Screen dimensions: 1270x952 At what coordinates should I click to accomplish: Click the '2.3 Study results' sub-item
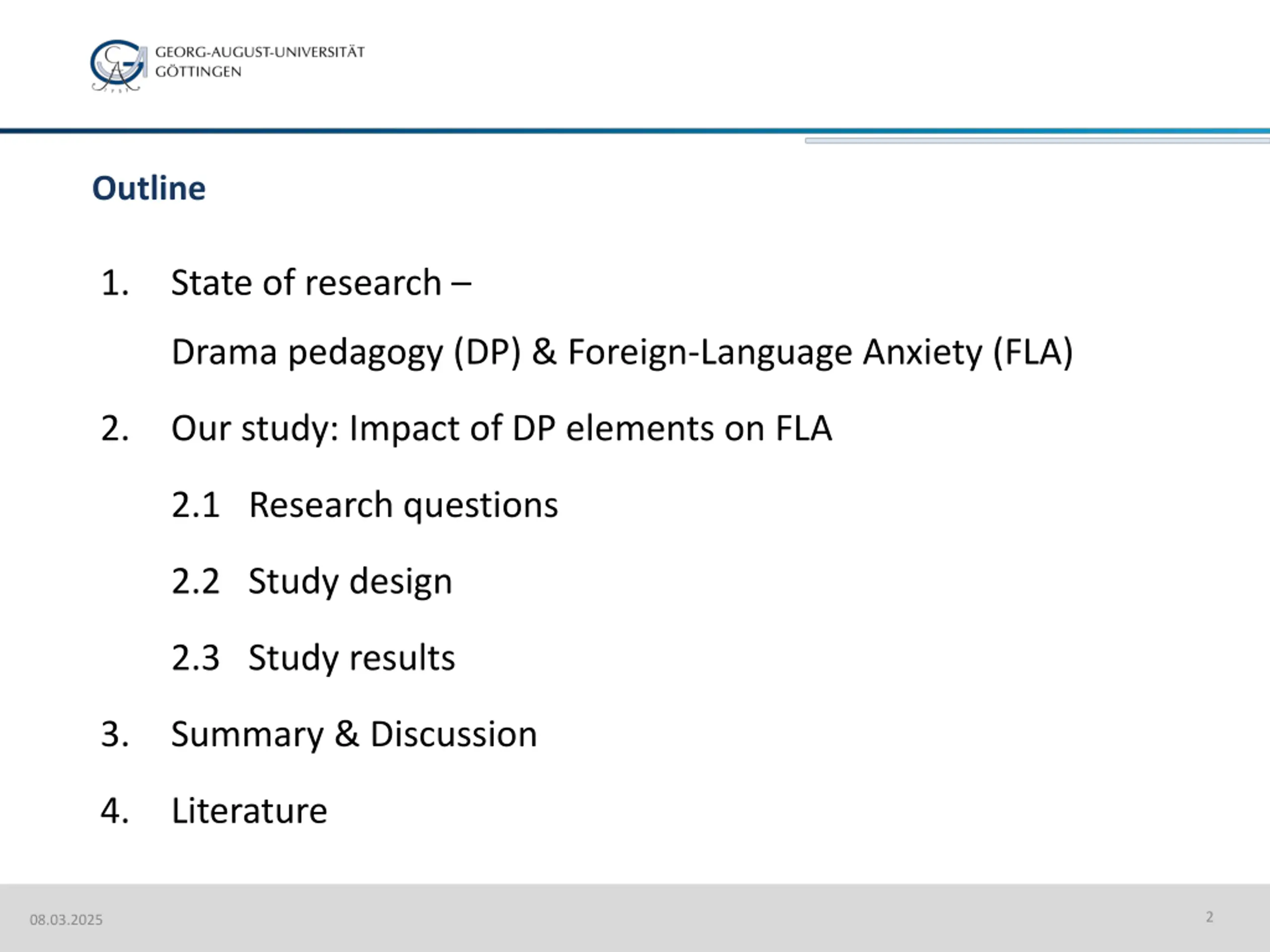313,658
